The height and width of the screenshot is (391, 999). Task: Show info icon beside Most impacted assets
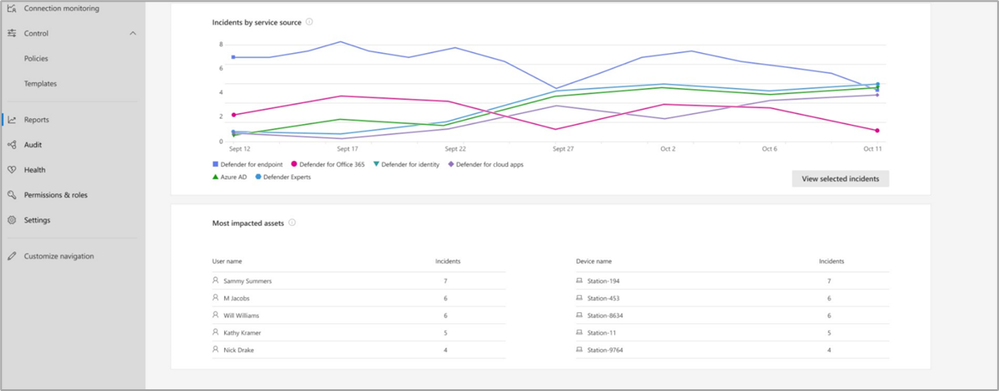pos(292,223)
